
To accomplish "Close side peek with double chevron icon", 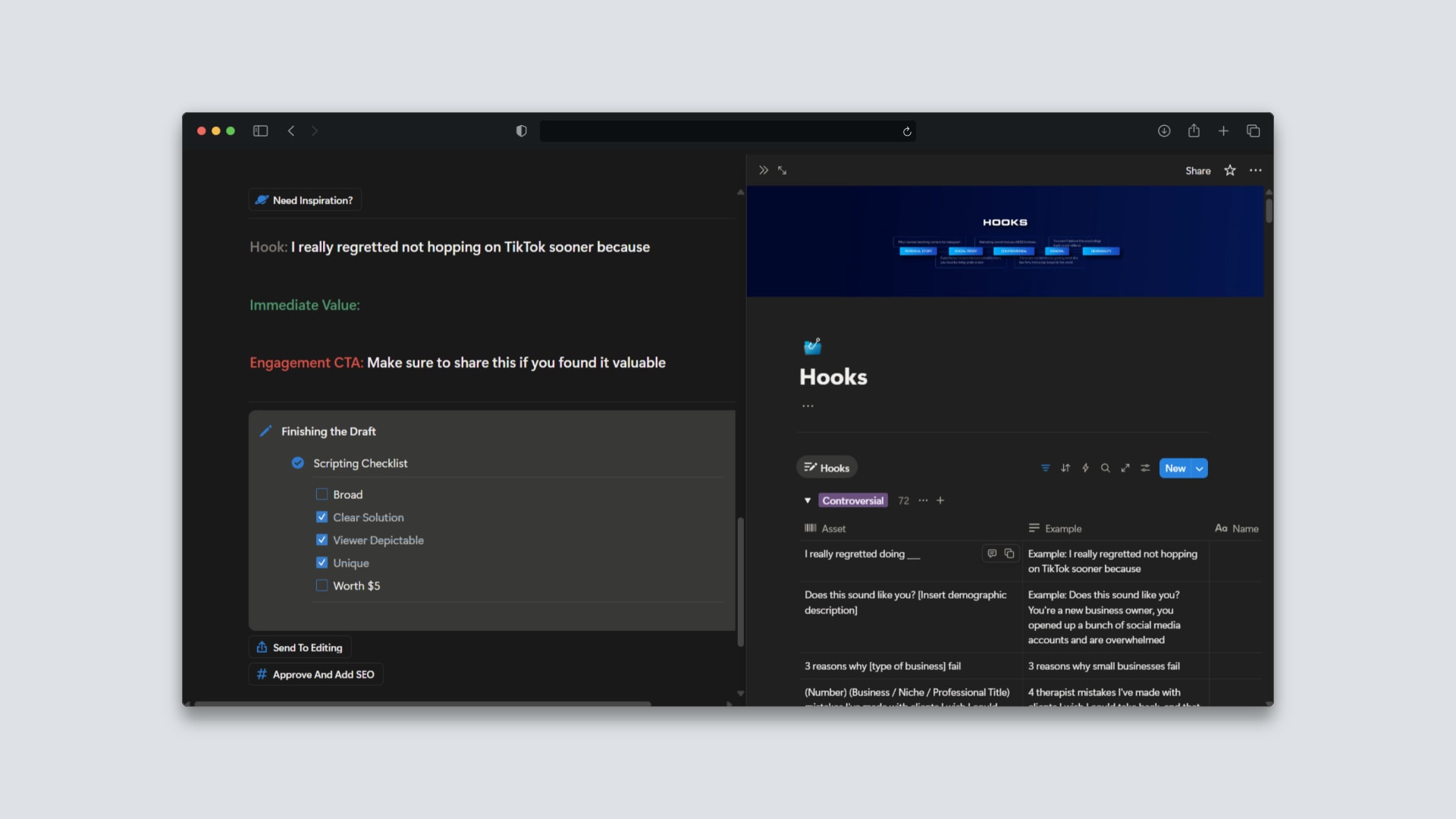I will [764, 171].
